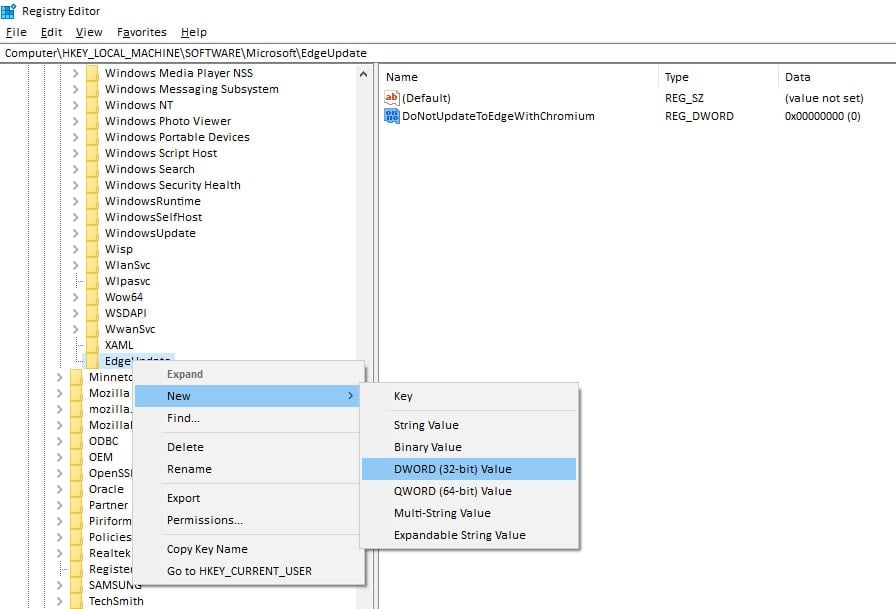The width and height of the screenshot is (896, 609).
Task: Choose QWORD (64-bit) Value from submenu
Action: pyautogui.click(x=469, y=491)
